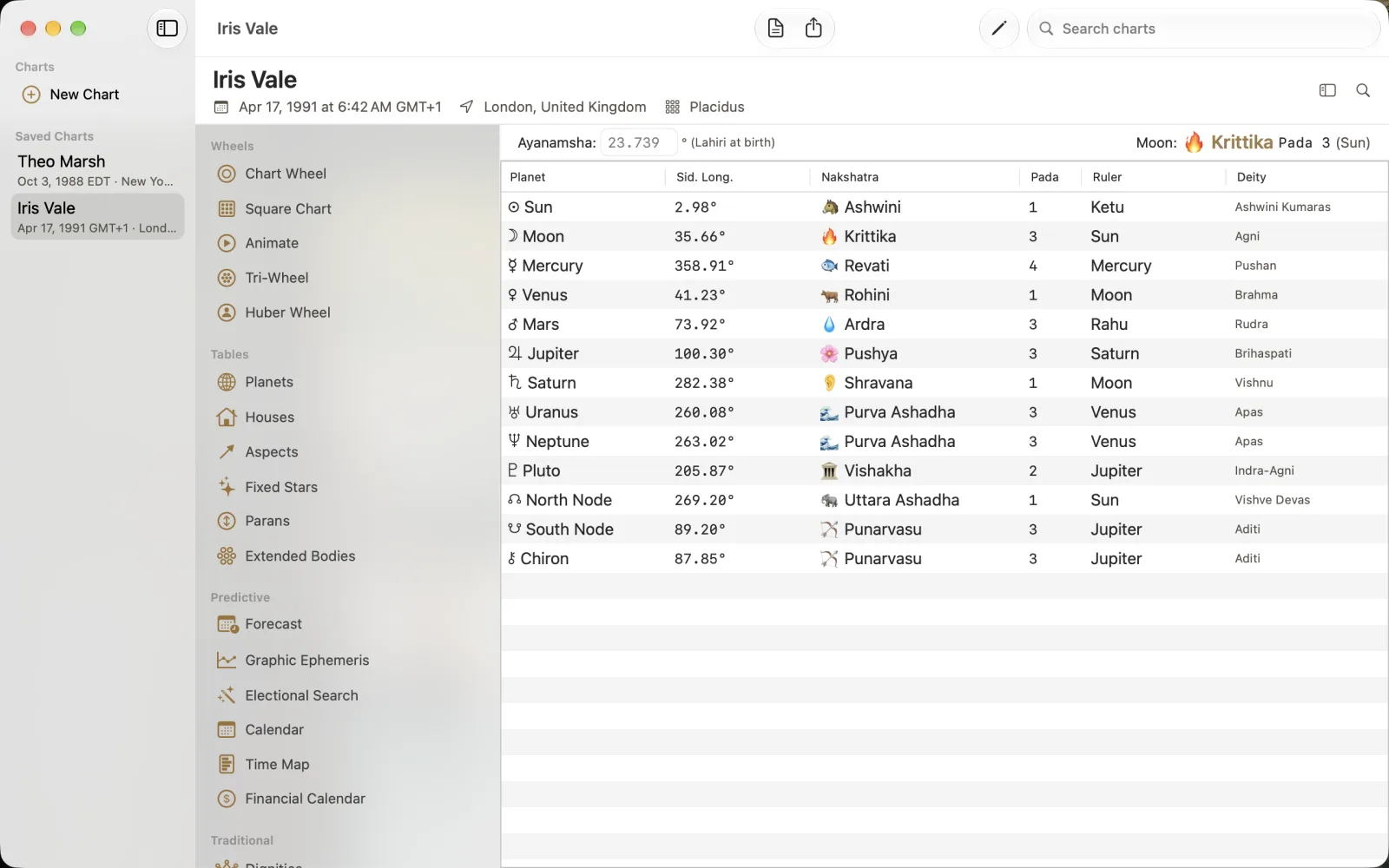Sort by Sid. Long. column header
This screenshot has height=868, width=1389.
[x=737, y=177]
